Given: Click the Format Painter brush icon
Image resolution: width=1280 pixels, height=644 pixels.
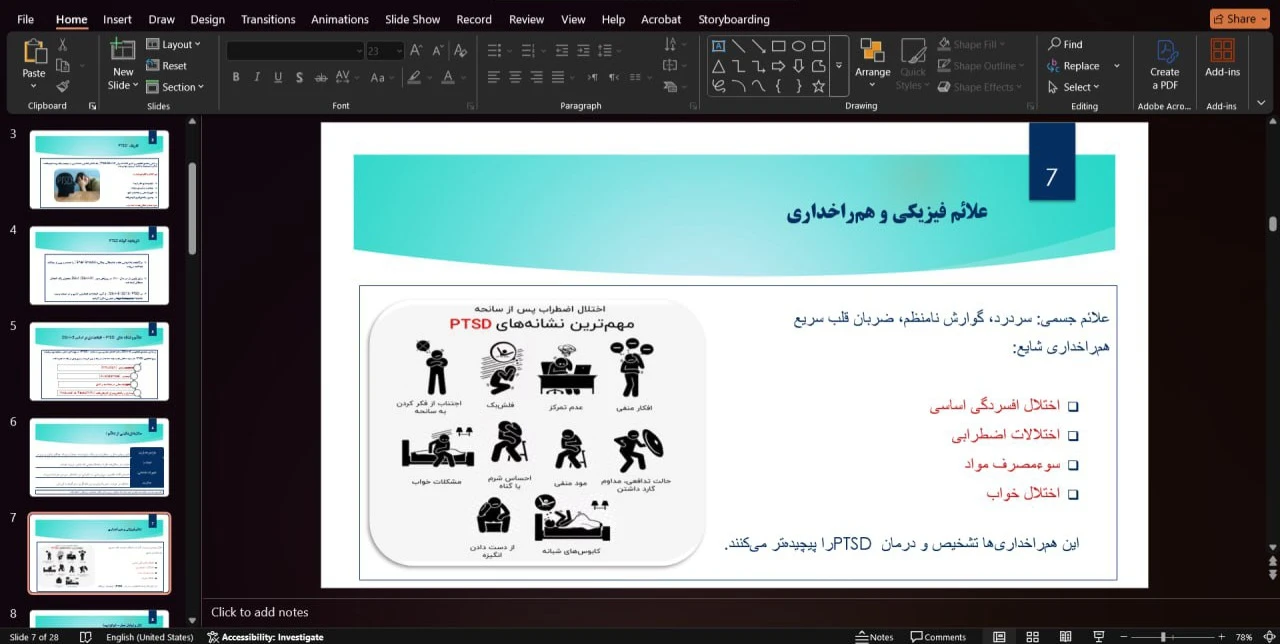Looking at the screenshot, I should click(x=63, y=87).
